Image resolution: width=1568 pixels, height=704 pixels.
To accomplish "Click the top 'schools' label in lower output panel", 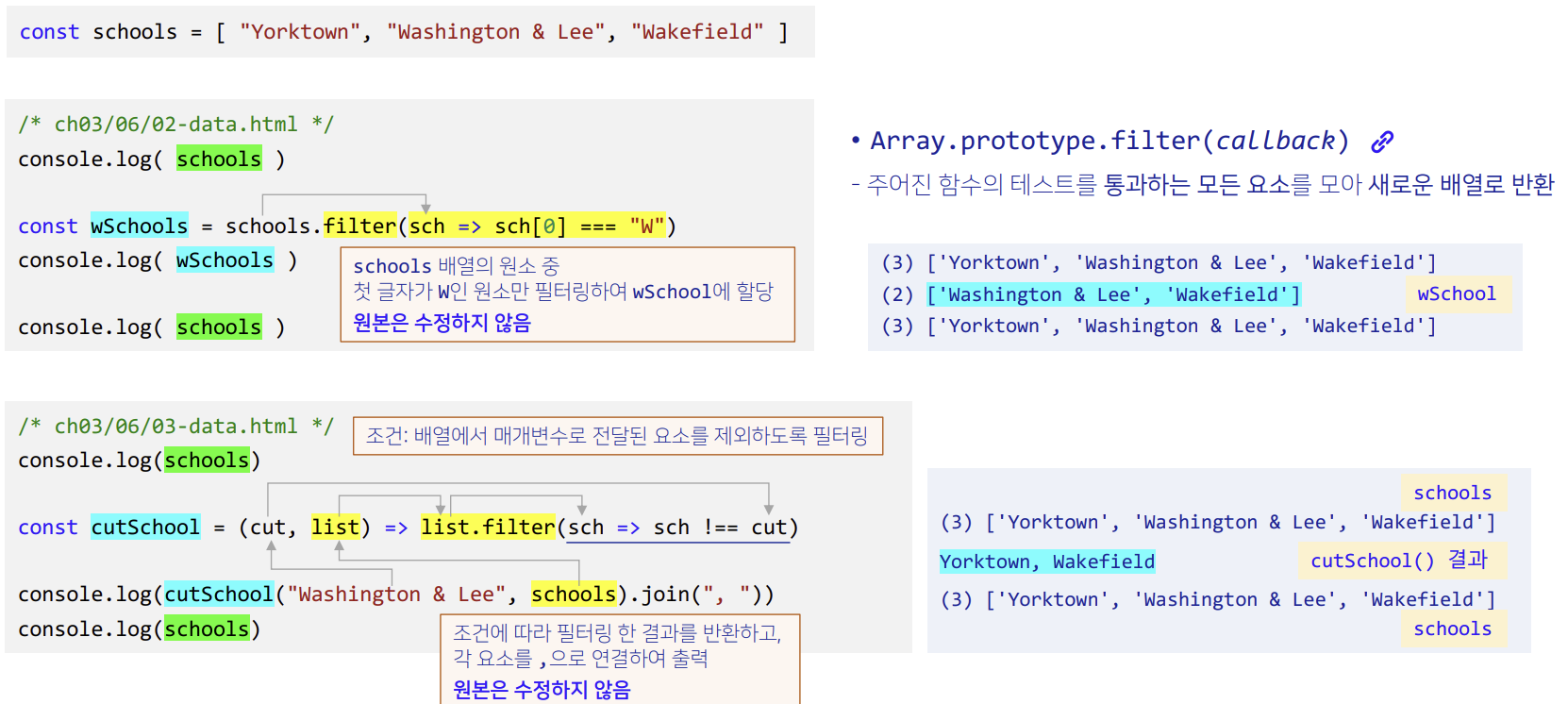I will (1453, 493).
